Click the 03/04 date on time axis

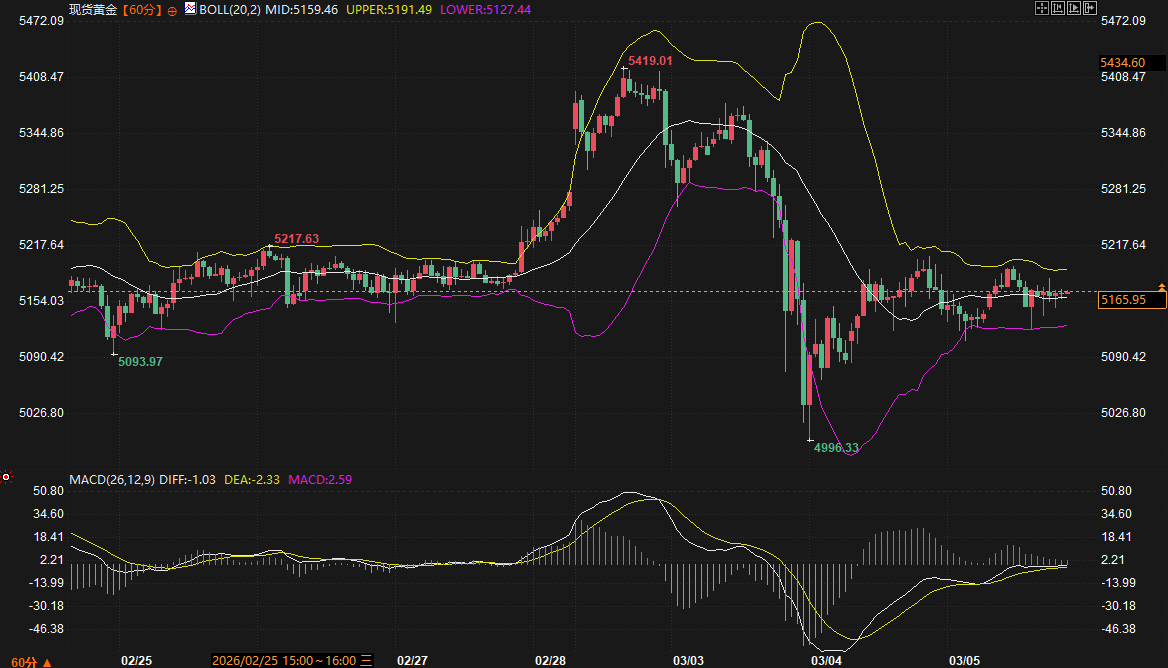coord(825,661)
